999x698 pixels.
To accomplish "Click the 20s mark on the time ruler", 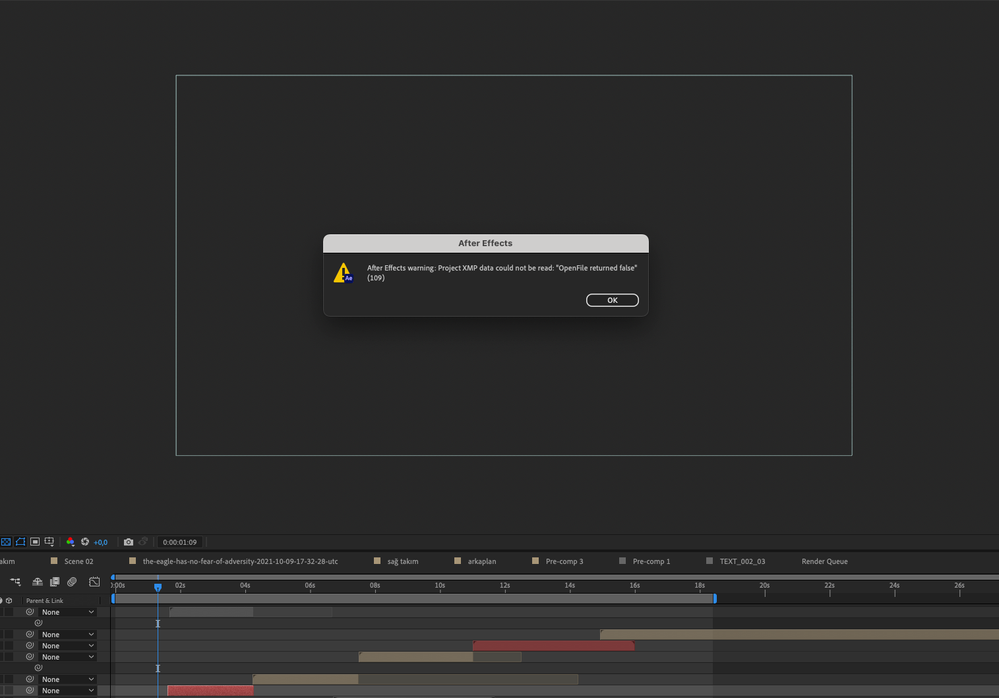I will [765, 585].
